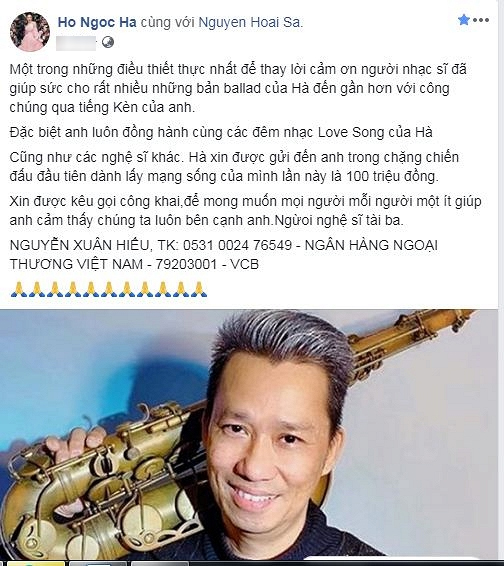
Task: Click the first praying hands emoji
Action: [x=19, y=289]
